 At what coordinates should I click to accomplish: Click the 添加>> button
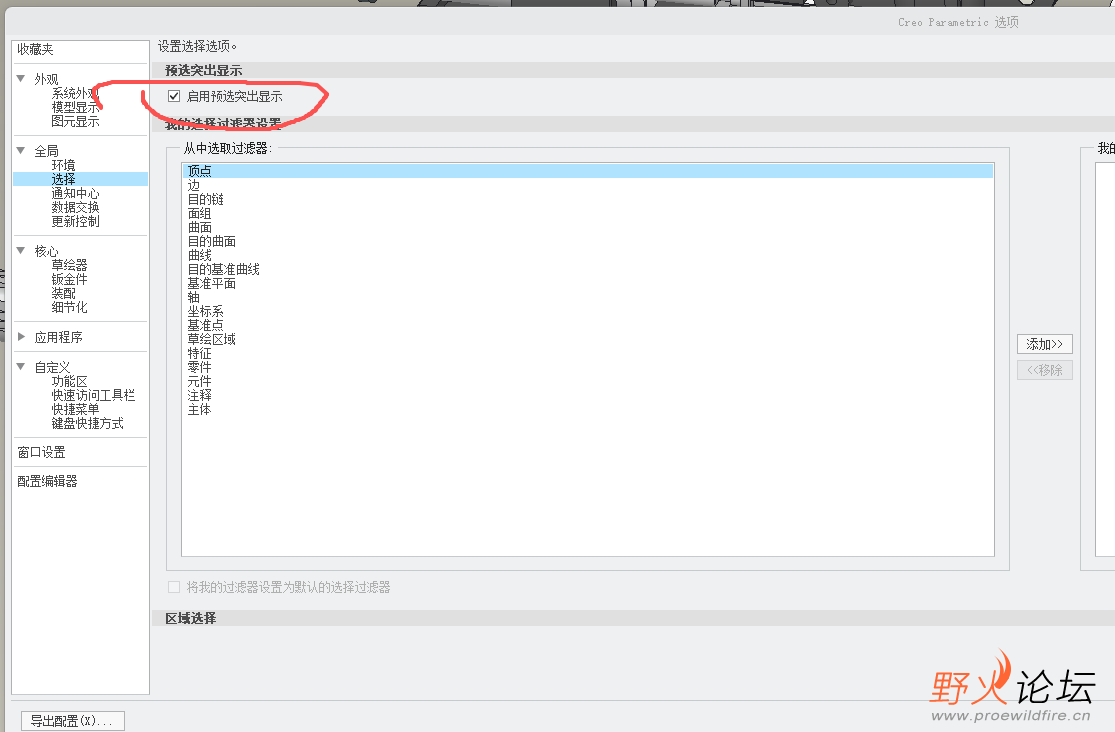click(x=1044, y=343)
